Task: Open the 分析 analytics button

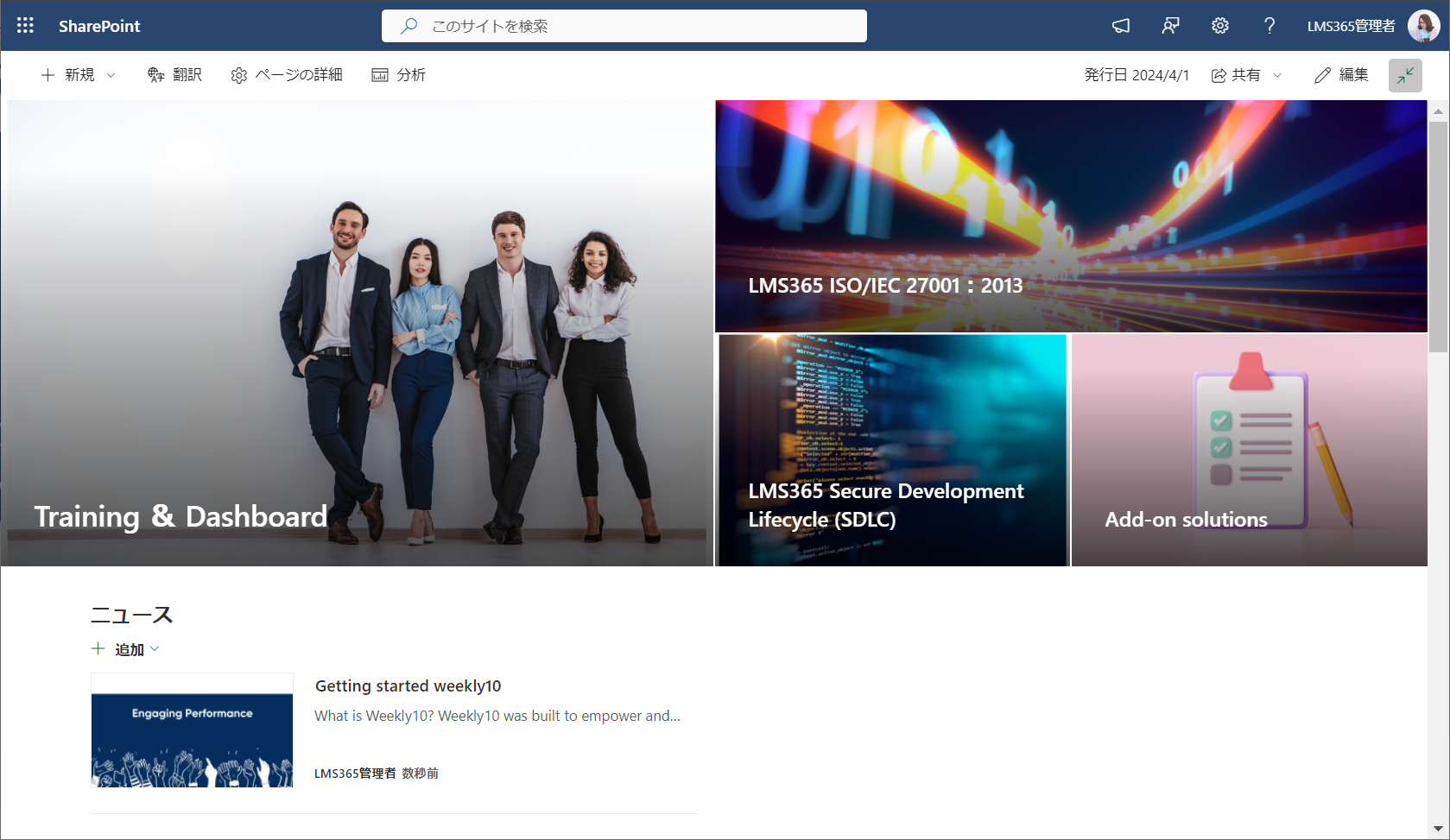Action: click(x=398, y=75)
